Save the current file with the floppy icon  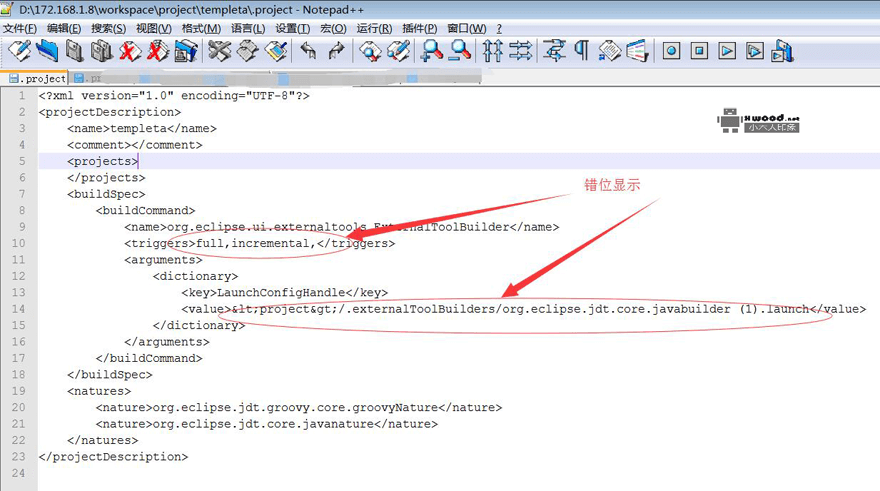tap(75, 51)
